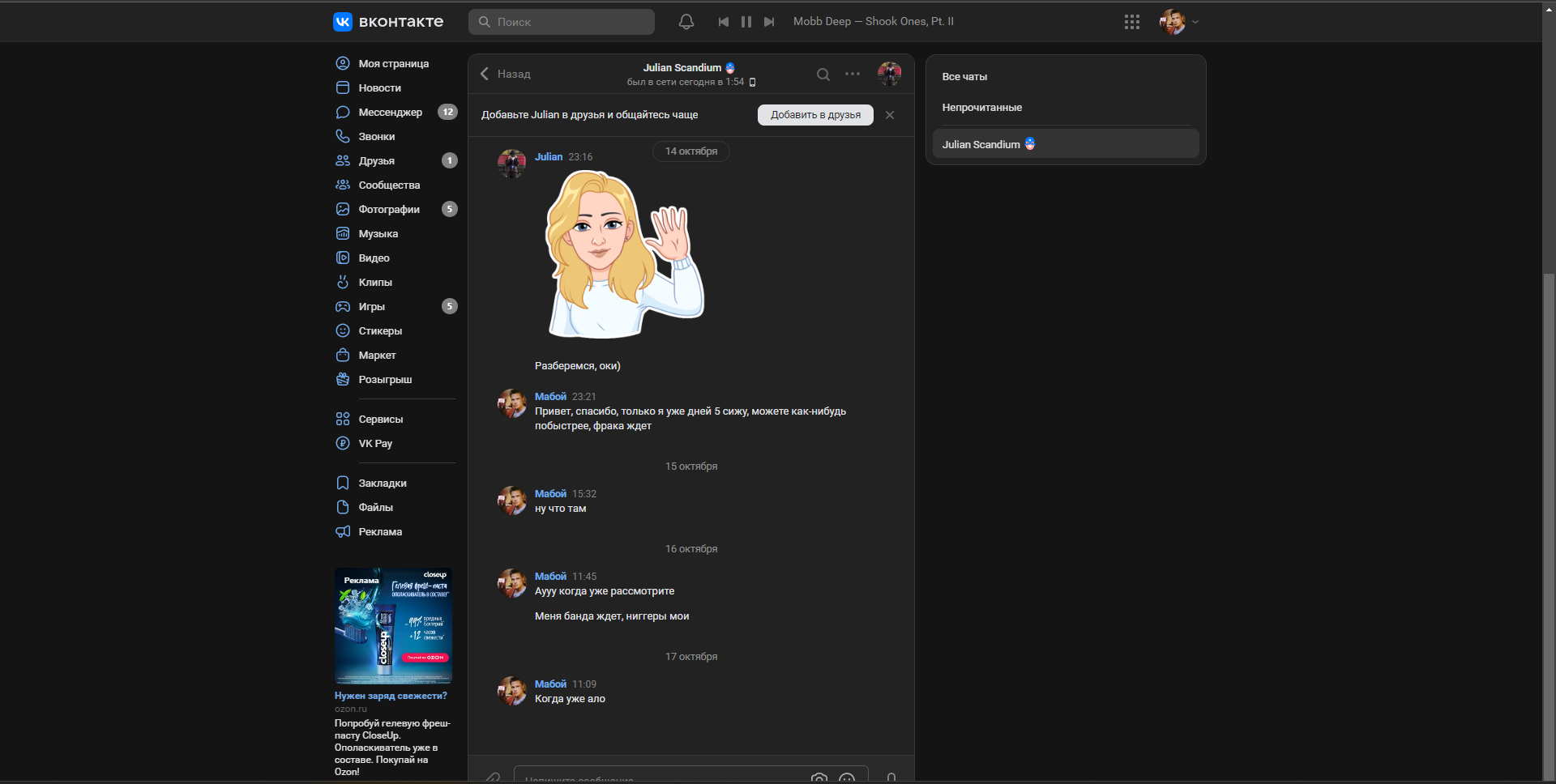Search within the Julian Scandium chat
Viewport: 1556px width, 784px height.
(823, 75)
